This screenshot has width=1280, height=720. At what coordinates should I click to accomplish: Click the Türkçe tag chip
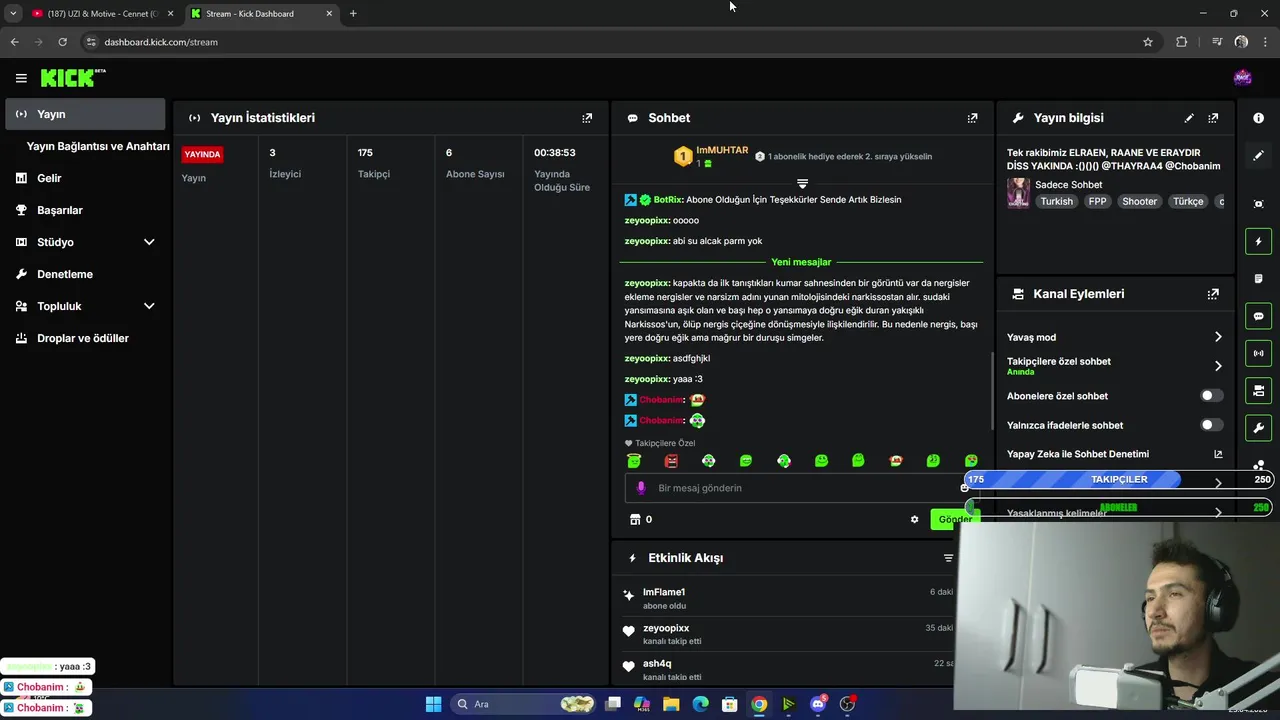[1188, 201]
